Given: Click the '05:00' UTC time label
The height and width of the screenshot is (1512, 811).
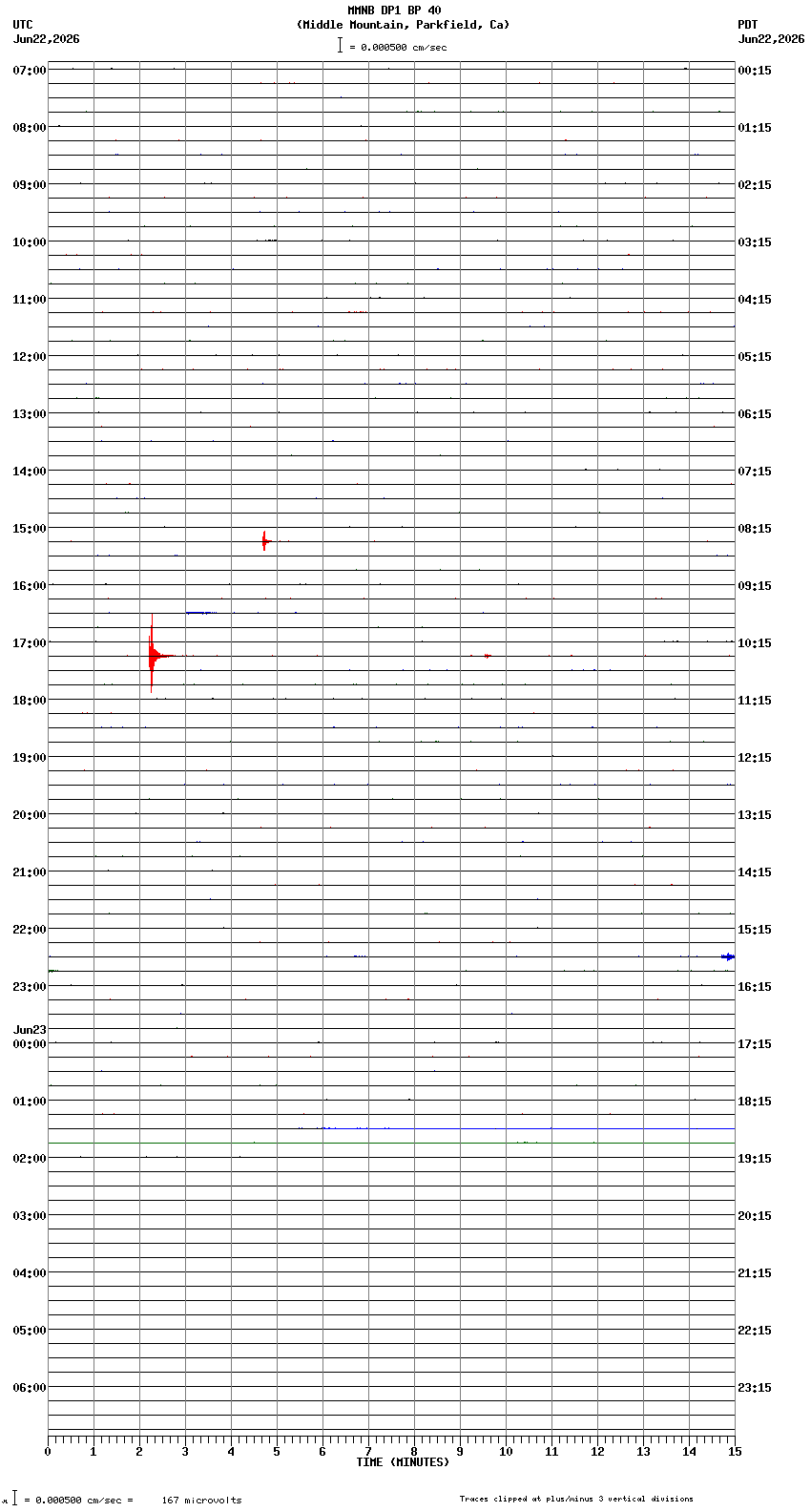Looking at the screenshot, I should tap(30, 1331).
